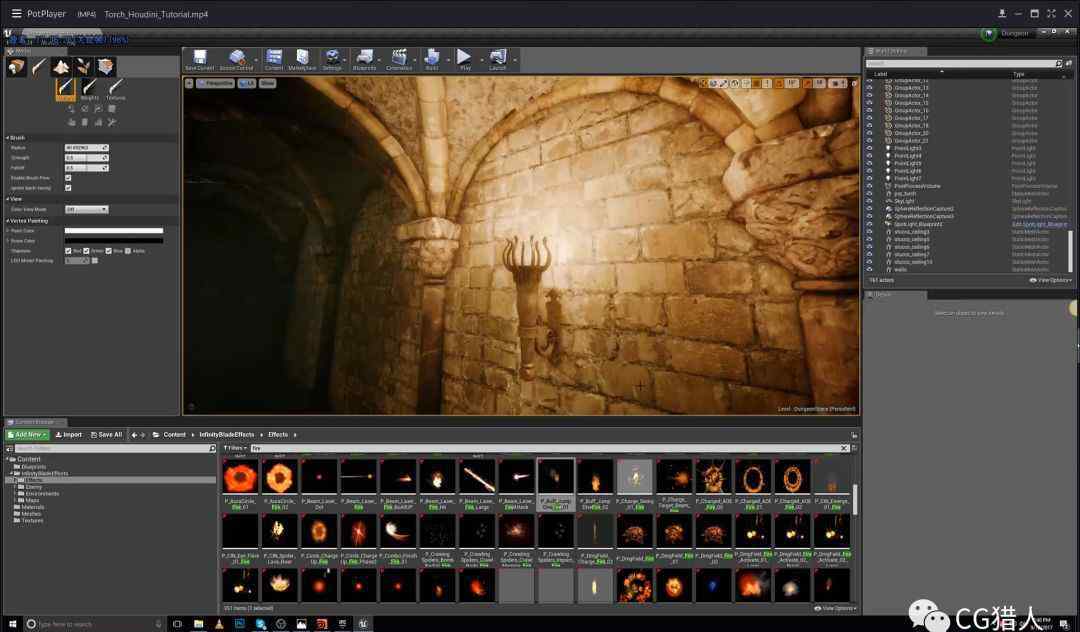Viewport: 1080px width, 632px height.
Task: Click Task View taskbar icon
Action: [x=177, y=624]
